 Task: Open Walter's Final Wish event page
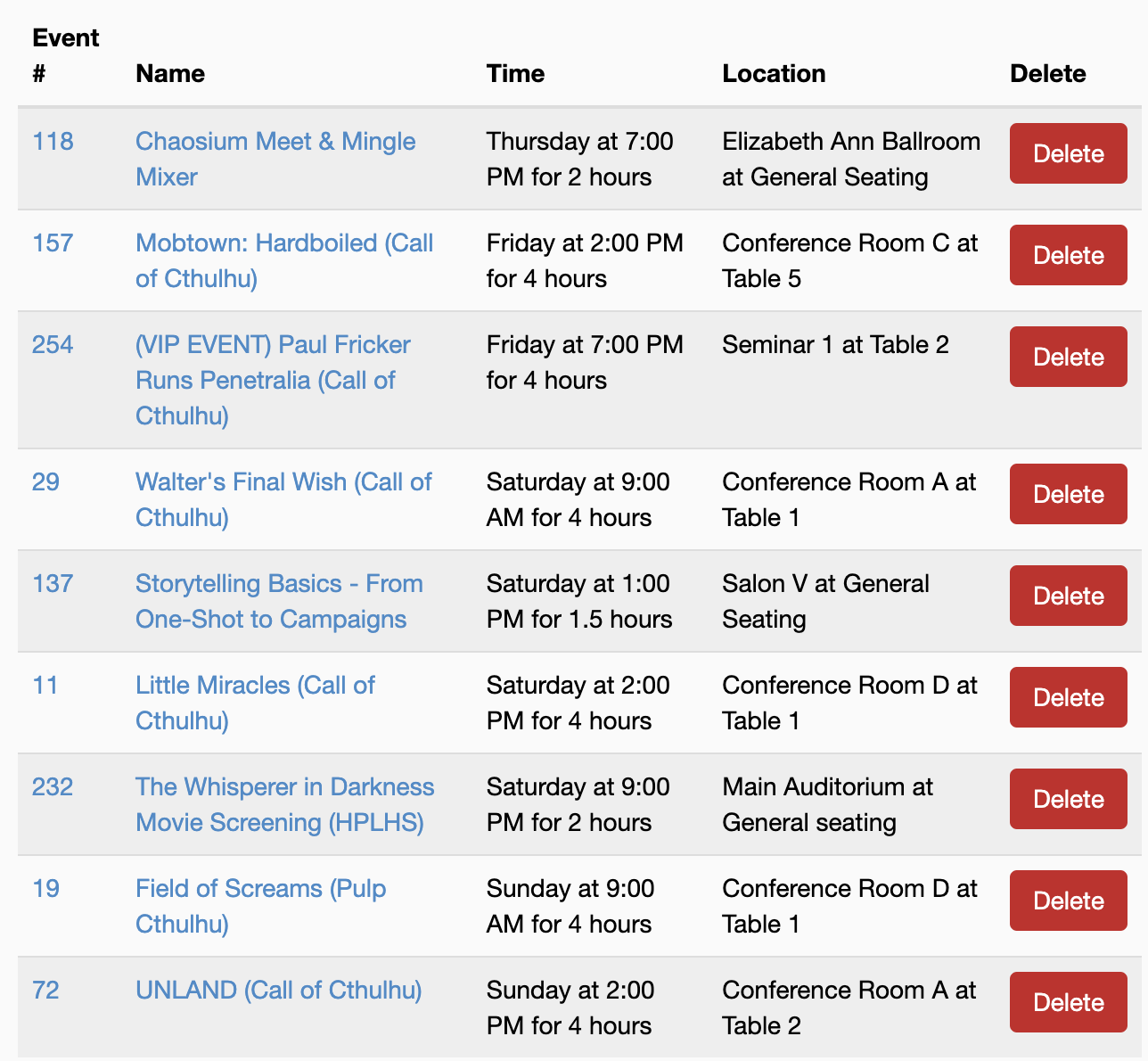click(x=283, y=482)
